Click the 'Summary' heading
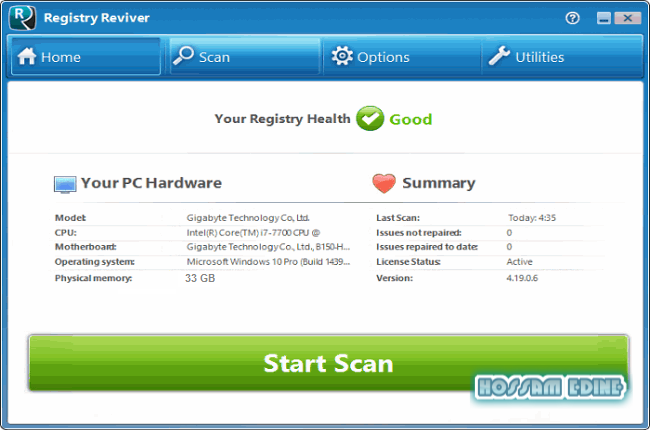650x430 pixels. point(439,183)
